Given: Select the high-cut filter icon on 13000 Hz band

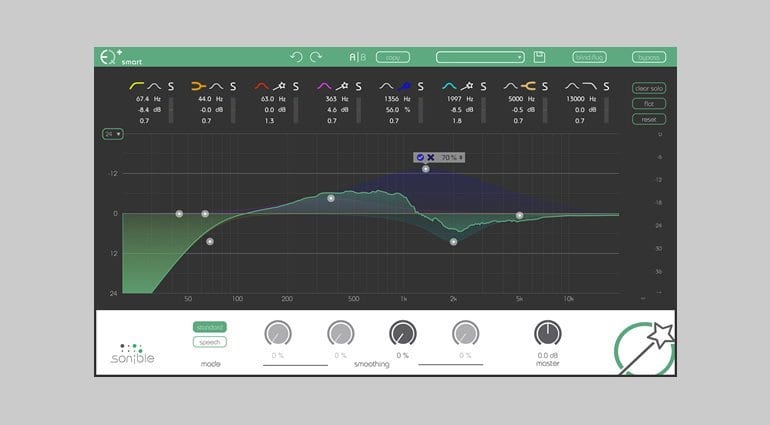Looking at the screenshot, I should click(590, 86).
